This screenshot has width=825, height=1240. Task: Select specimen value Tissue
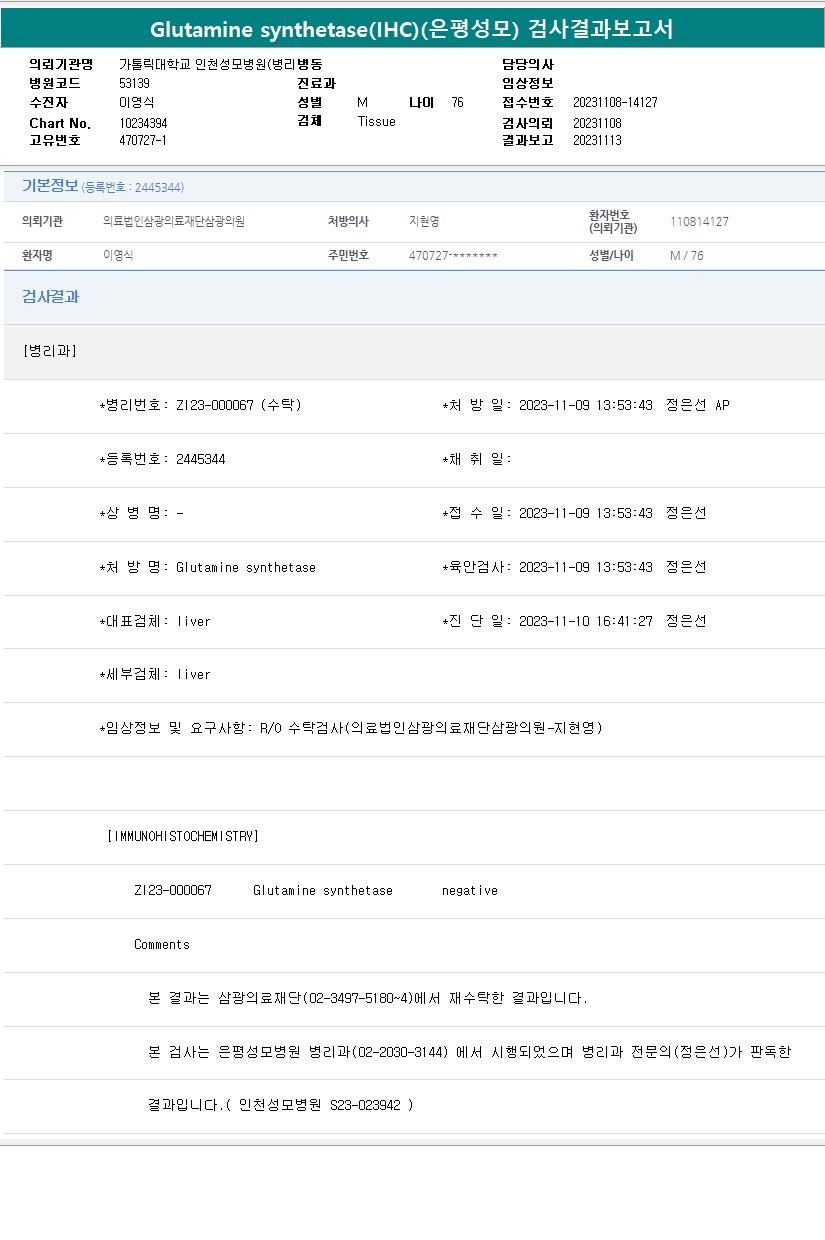[x=376, y=121]
